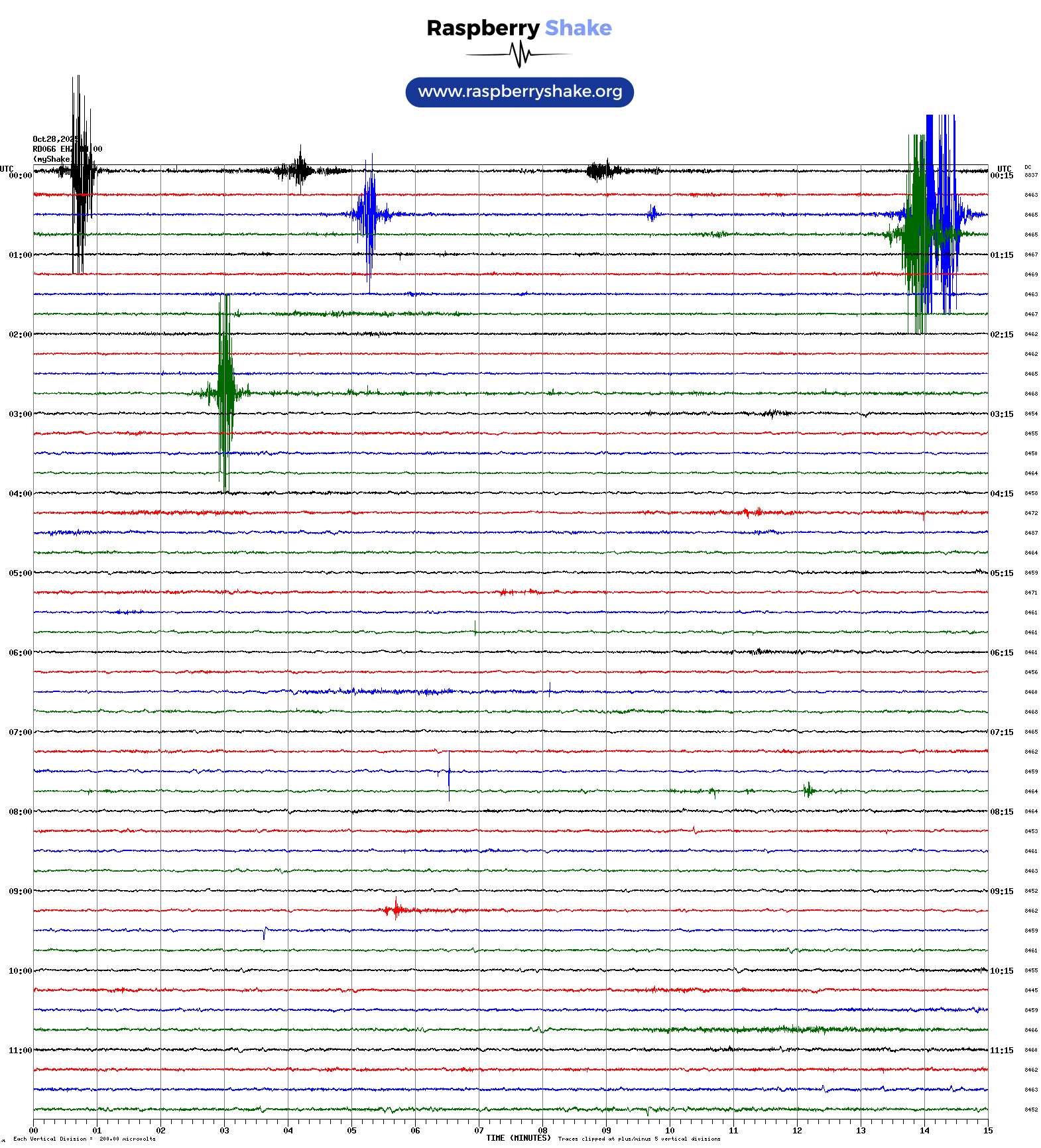Select the 11:00 UTC row label on left

[20, 1051]
